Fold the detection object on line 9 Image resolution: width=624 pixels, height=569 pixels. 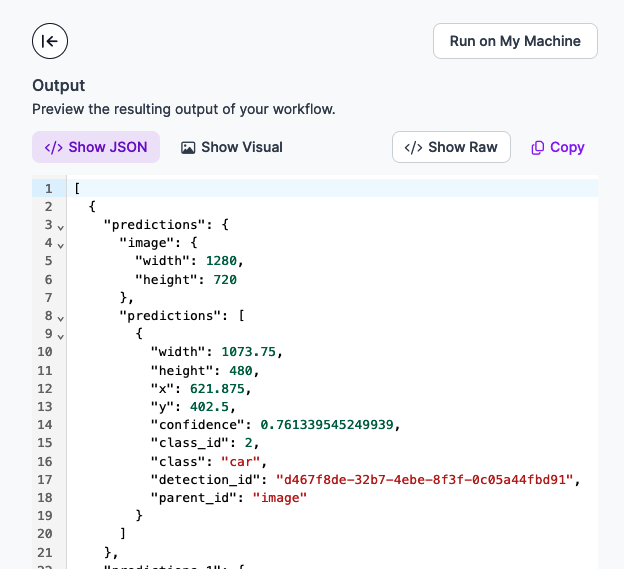pyautogui.click(x=61, y=334)
